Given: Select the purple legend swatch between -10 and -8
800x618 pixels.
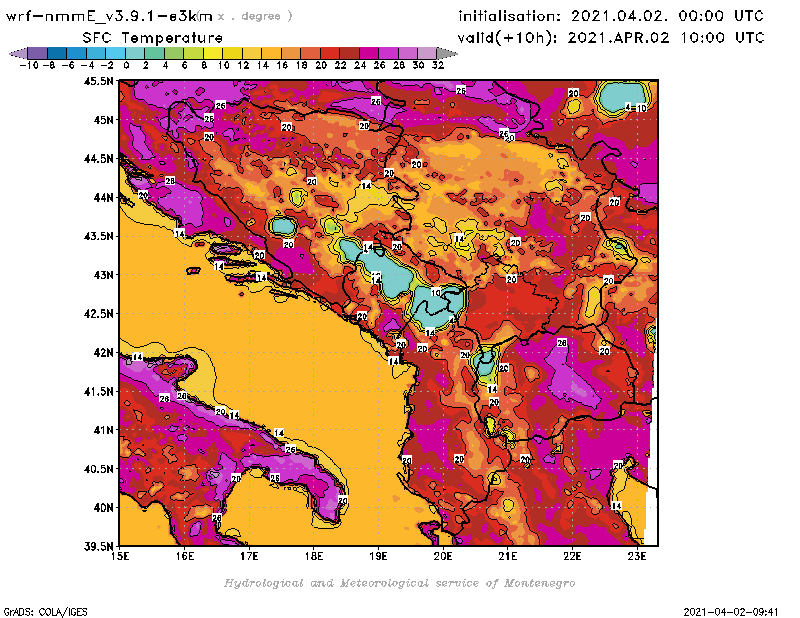Looking at the screenshot, I should click(x=38, y=53).
